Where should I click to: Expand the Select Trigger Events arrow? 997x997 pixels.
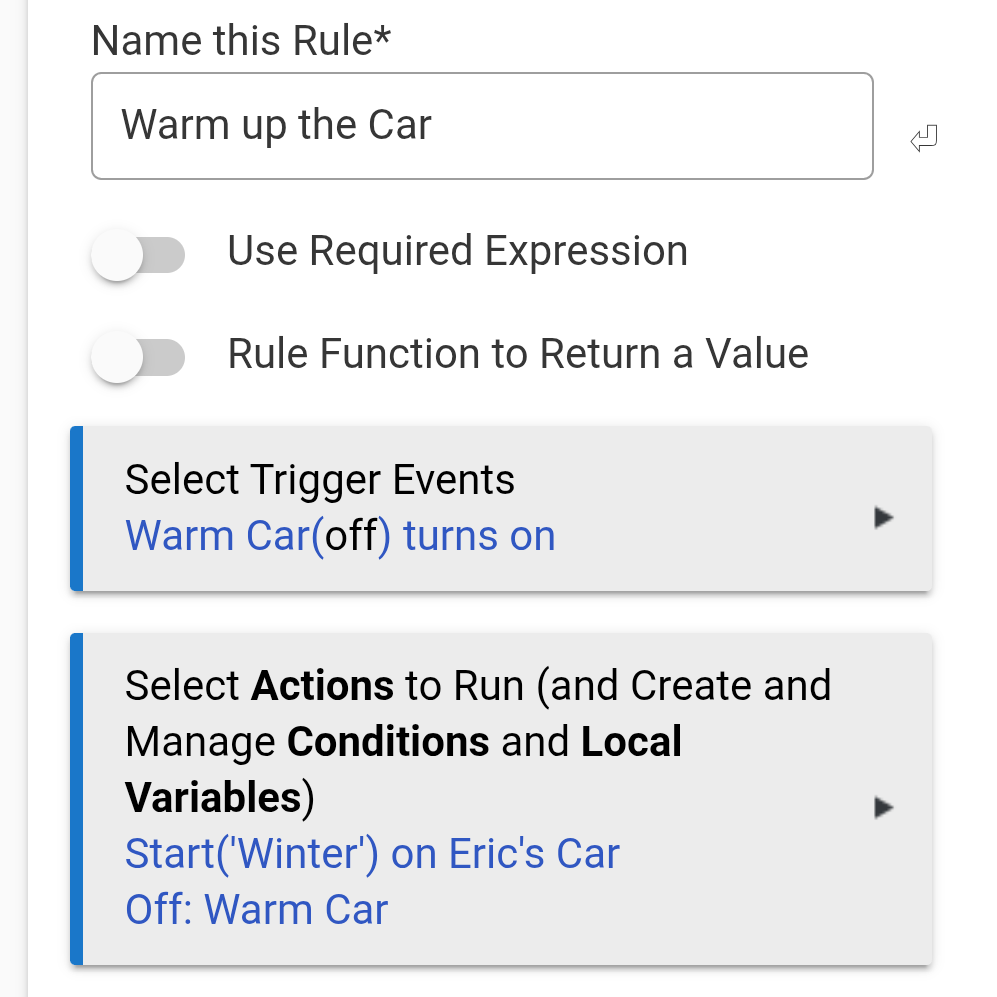[883, 518]
